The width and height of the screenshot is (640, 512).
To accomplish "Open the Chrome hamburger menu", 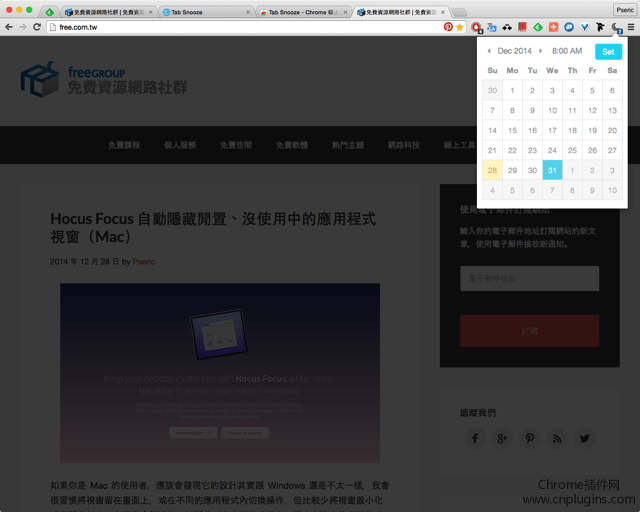I will click(631, 27).
